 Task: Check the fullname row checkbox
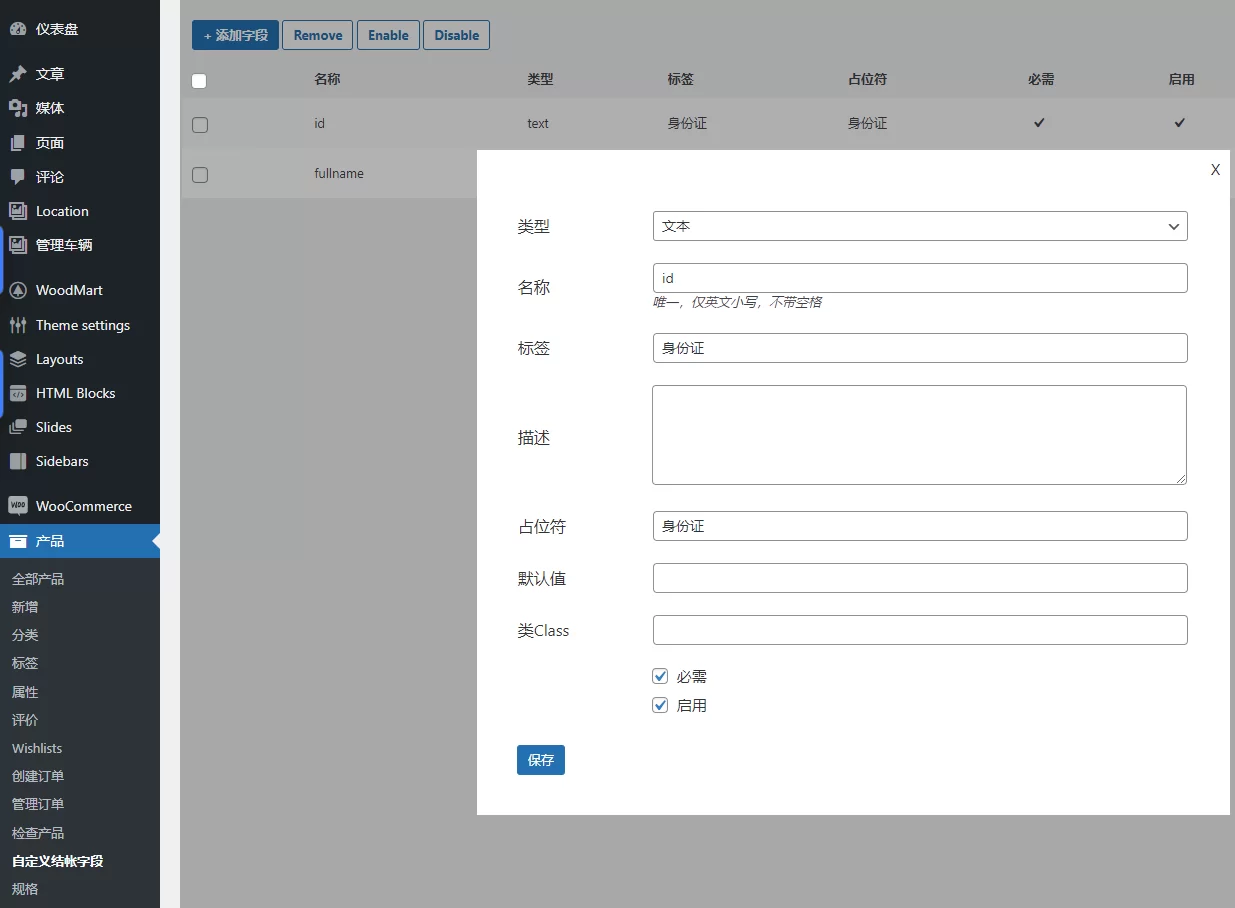click(x=200, y=175)
